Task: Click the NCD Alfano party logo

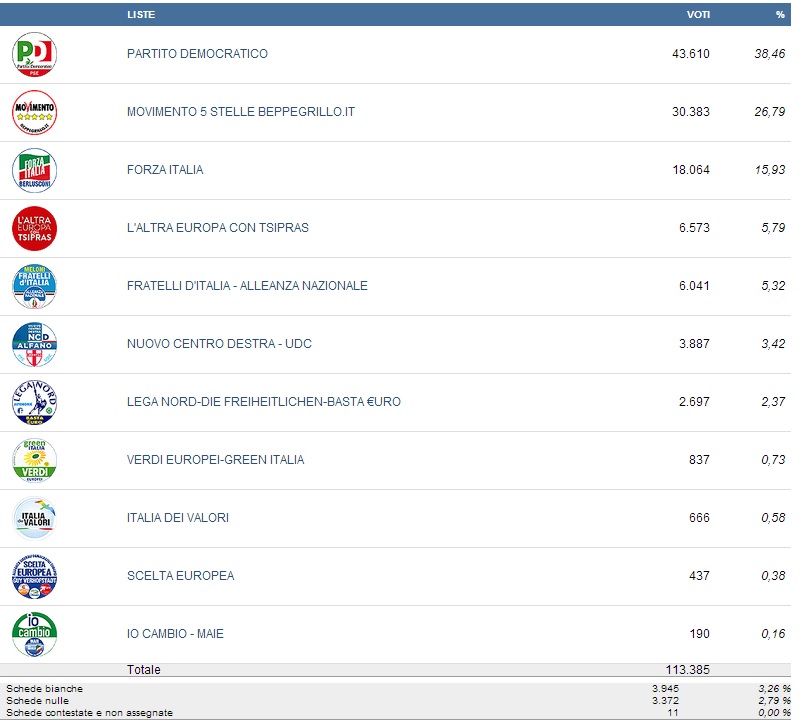Action: [x=34, y=344]
